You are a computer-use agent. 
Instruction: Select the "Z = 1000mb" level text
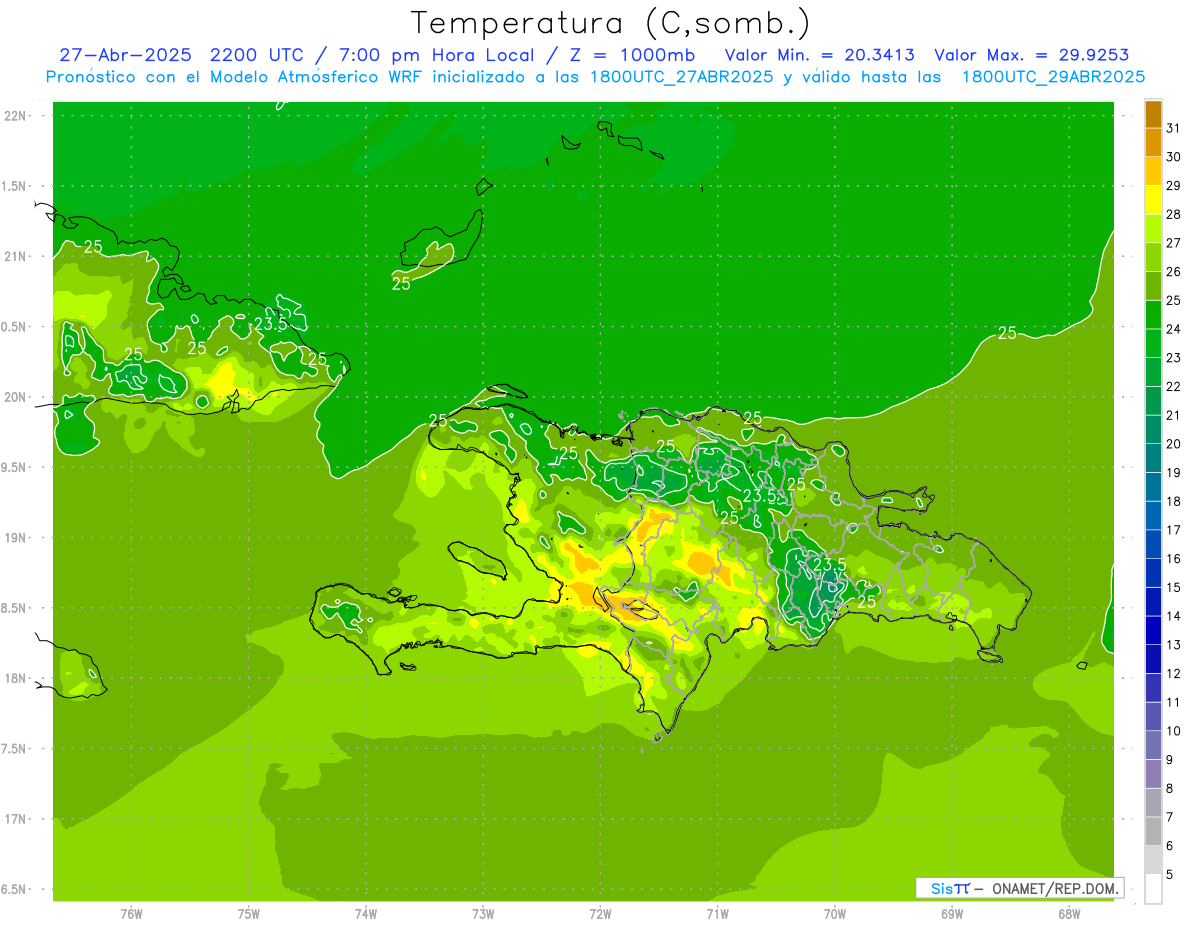633,55
